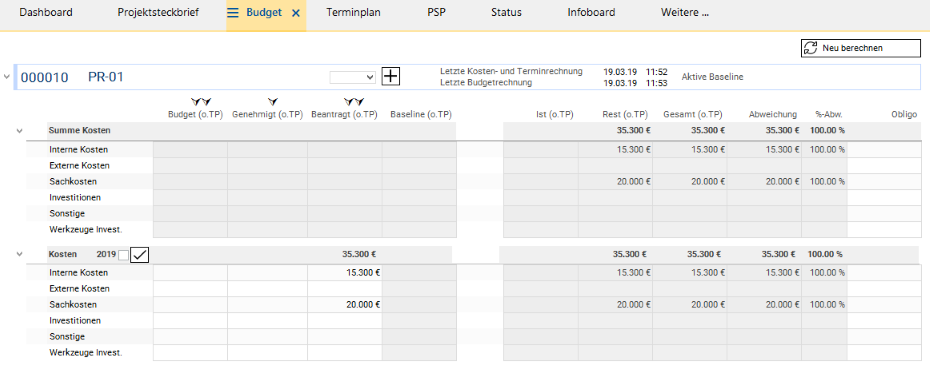Click the Budget (o.TP) column header
Image resolution: width=930 pixels, height=370 pixels.
click(x=195, y=114)
